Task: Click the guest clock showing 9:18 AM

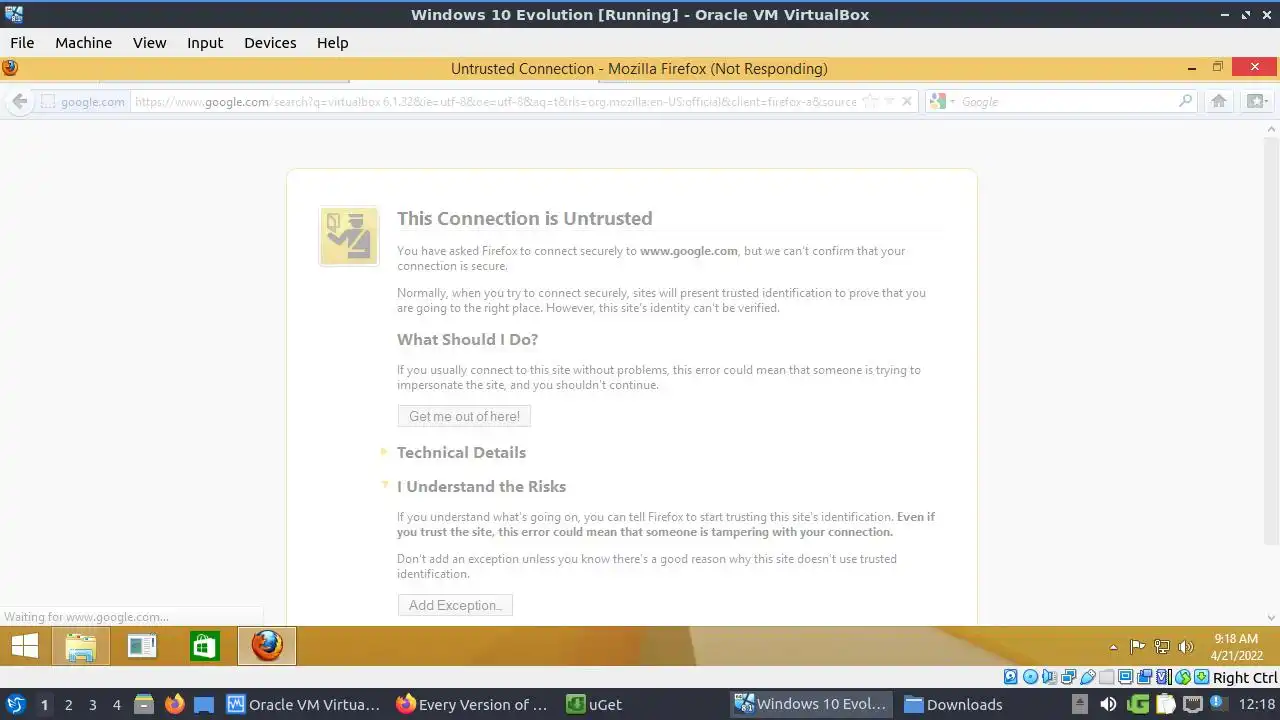Action: coord(1236,647)
